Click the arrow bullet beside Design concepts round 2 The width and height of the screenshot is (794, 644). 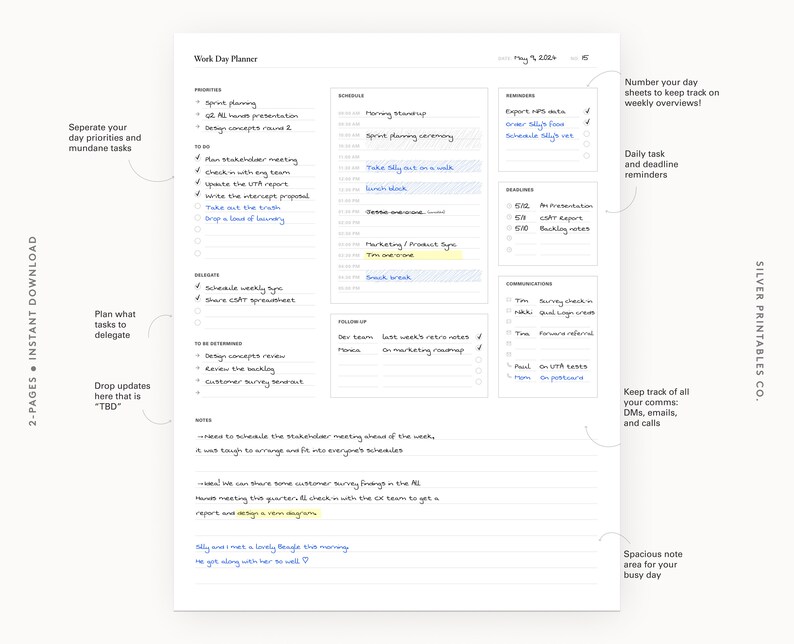click(197, 127)
